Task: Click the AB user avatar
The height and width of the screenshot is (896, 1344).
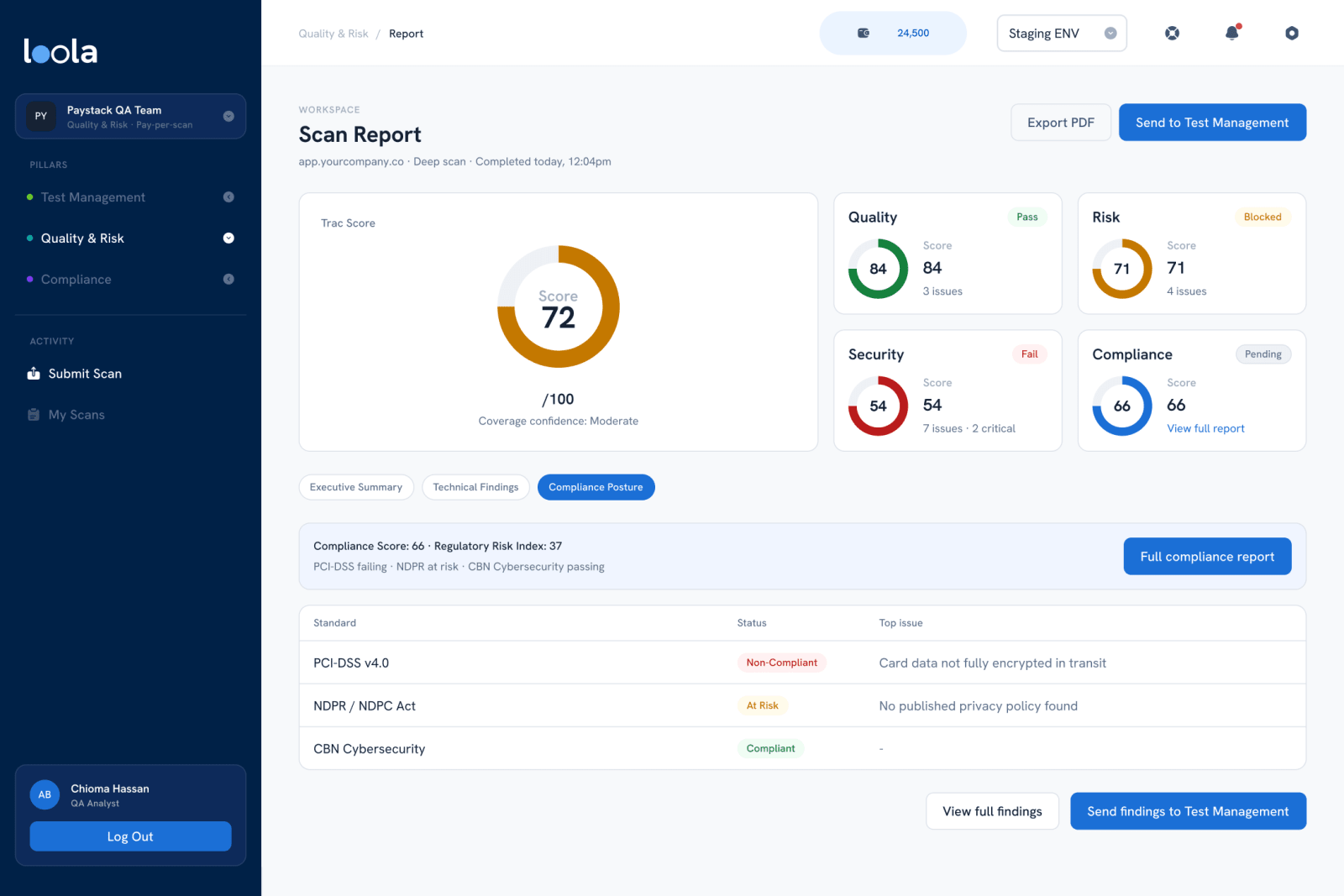Action: coord(45,794)
